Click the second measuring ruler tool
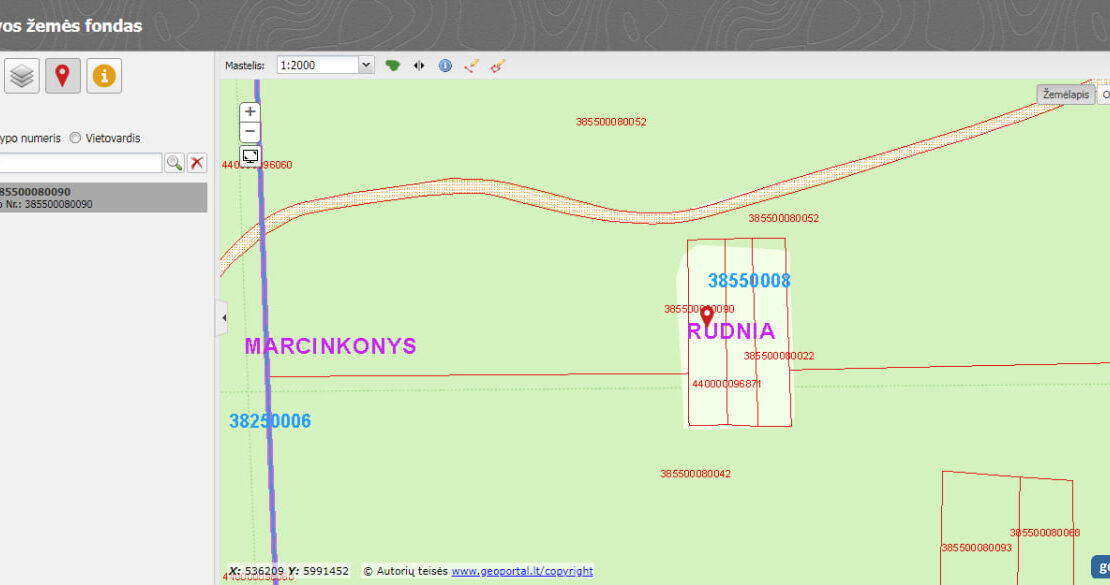 tap(497, 65)
